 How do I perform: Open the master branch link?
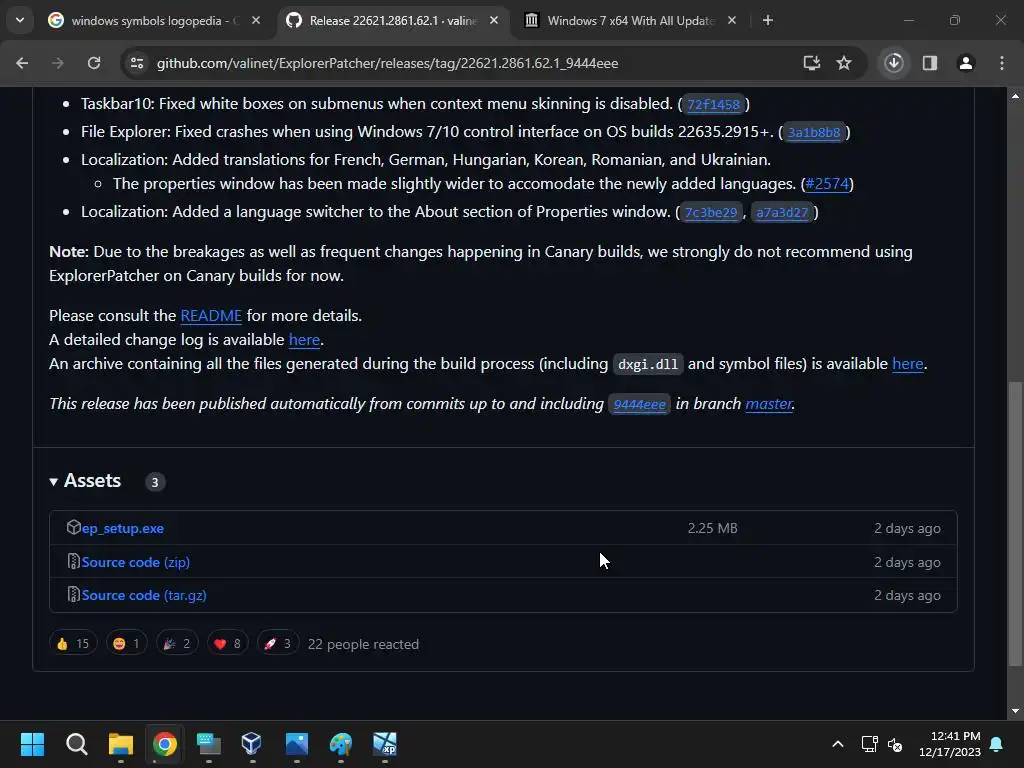pos(769,404)
